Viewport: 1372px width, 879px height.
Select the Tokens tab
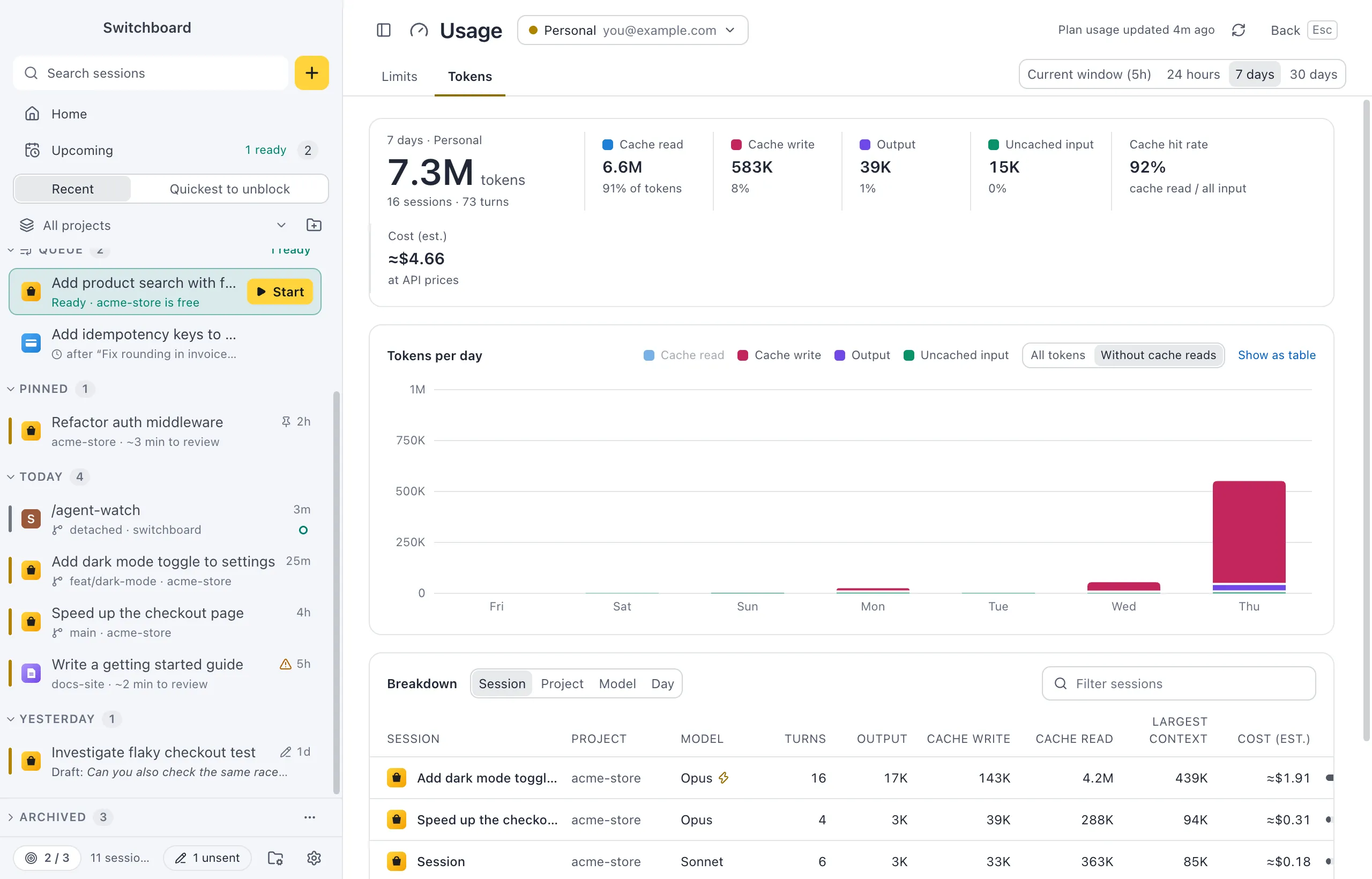point(469,77)
